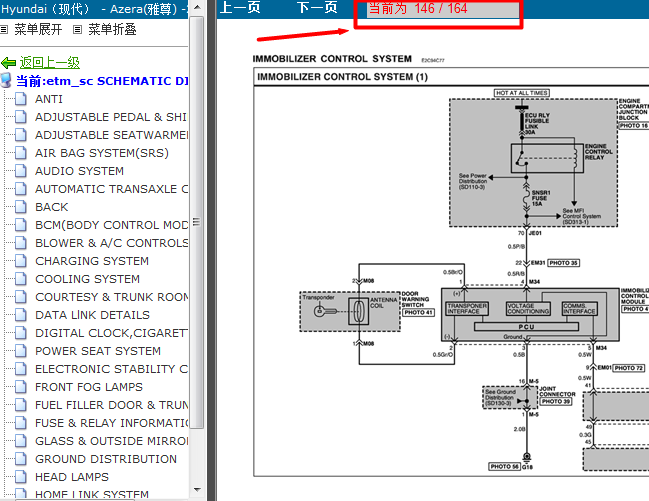Click the page icon beside FRONT FOG LAMPS
The height and width of the screenshot is (501, 649).
tap(21, 387)
